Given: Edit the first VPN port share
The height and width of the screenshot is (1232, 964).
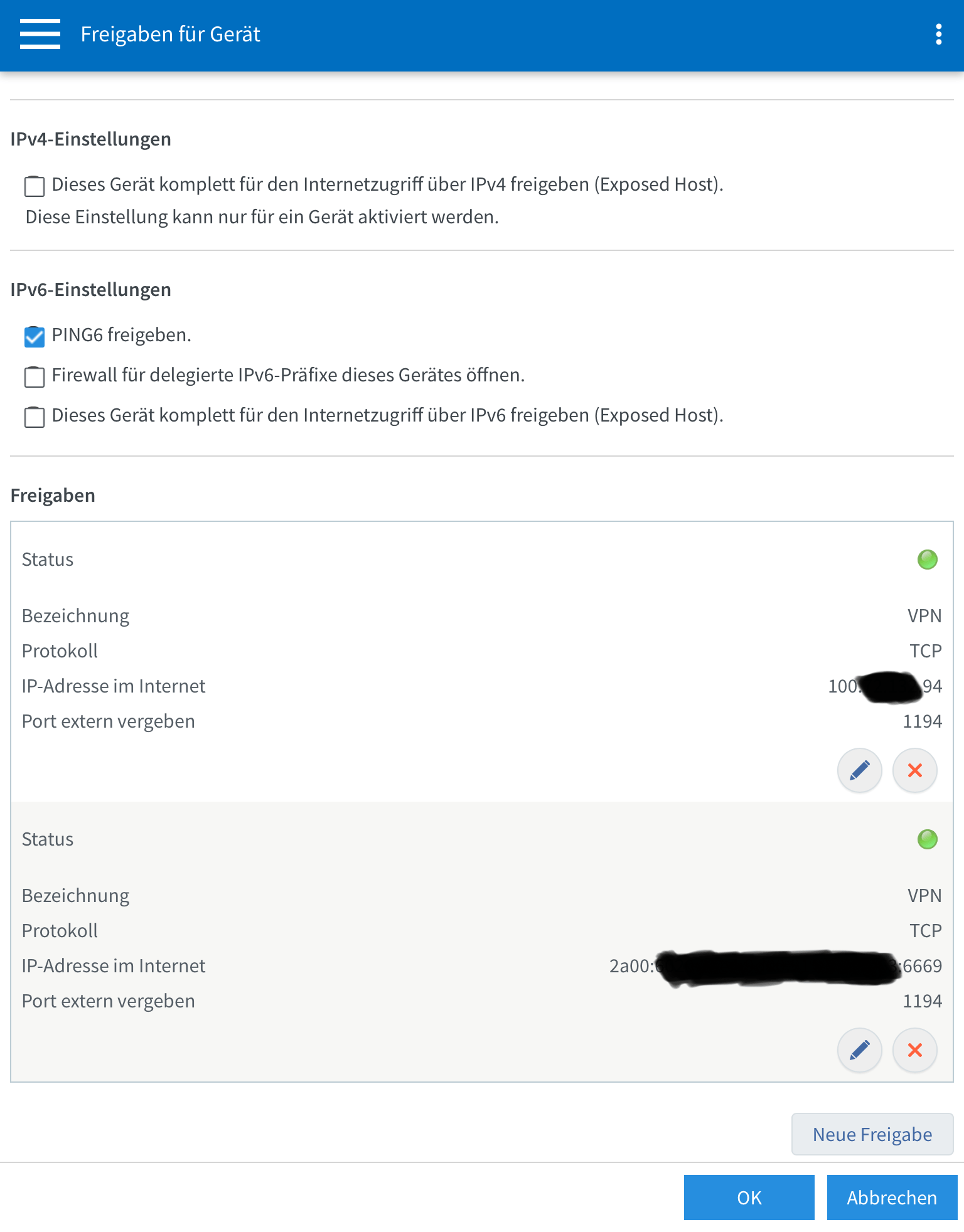Looking at the screenshot, I should pos(859,770).
